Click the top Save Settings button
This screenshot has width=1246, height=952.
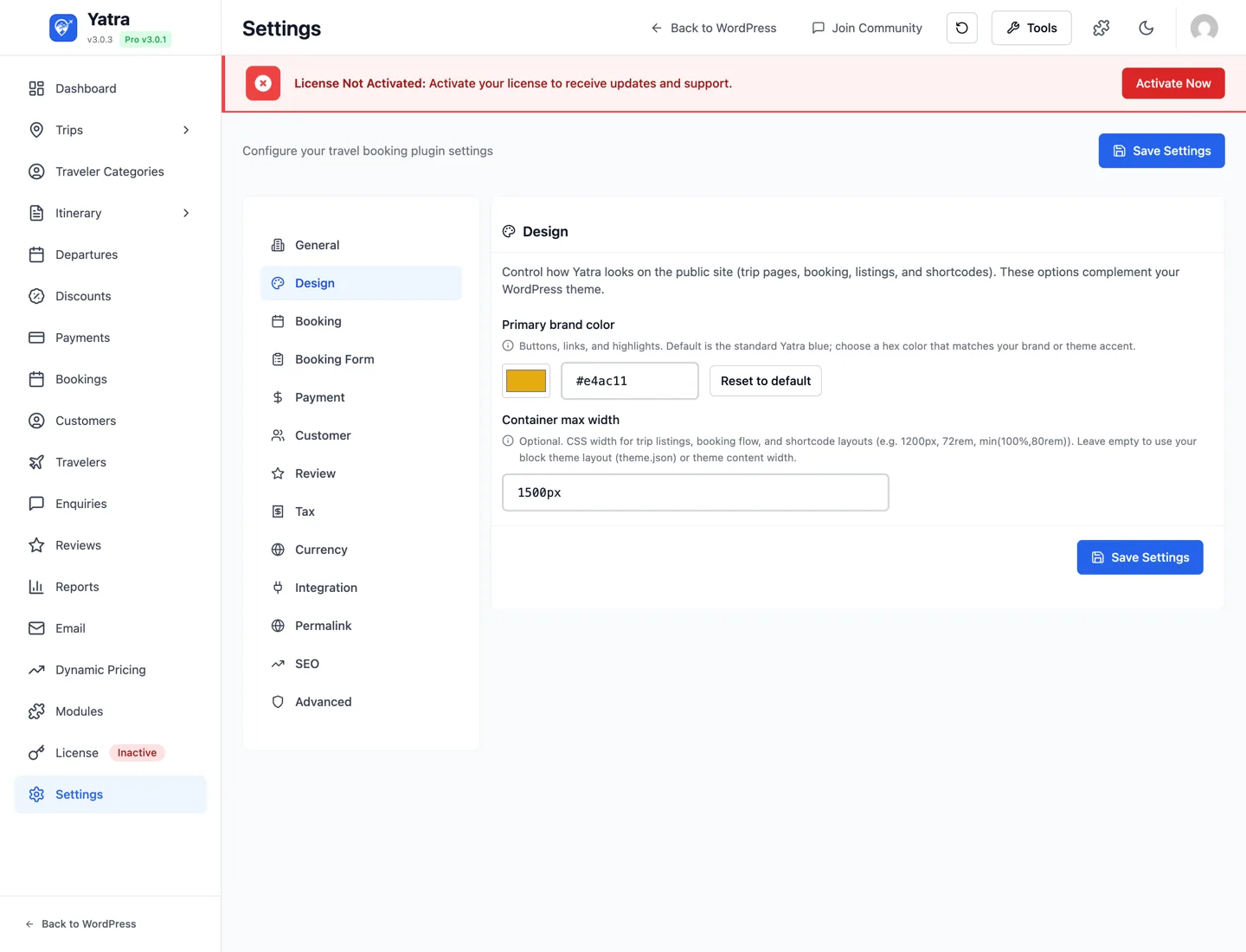click(1161, 151)
